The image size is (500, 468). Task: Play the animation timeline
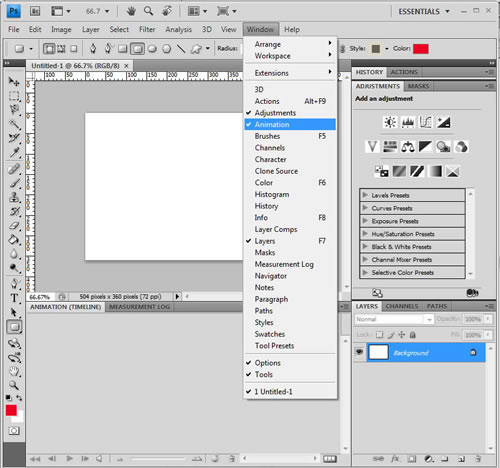click(x=69, y=459)
